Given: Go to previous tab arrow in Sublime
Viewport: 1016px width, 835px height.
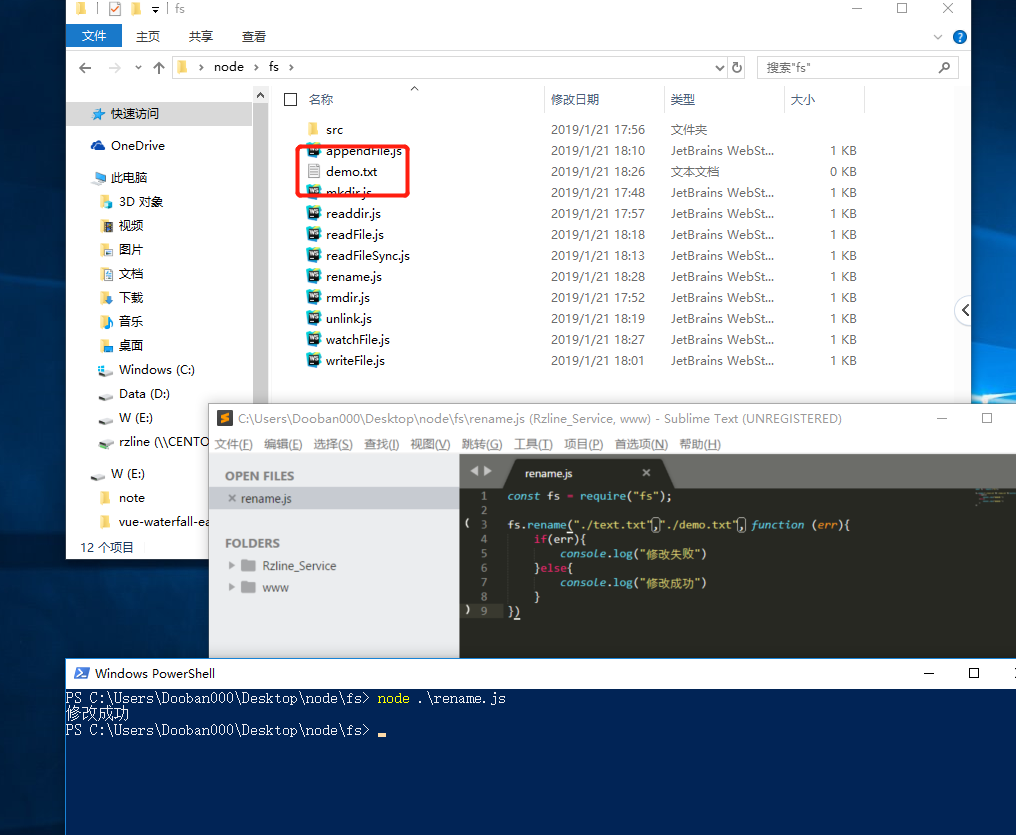Looking at the screenshot, I should (474, 471).
